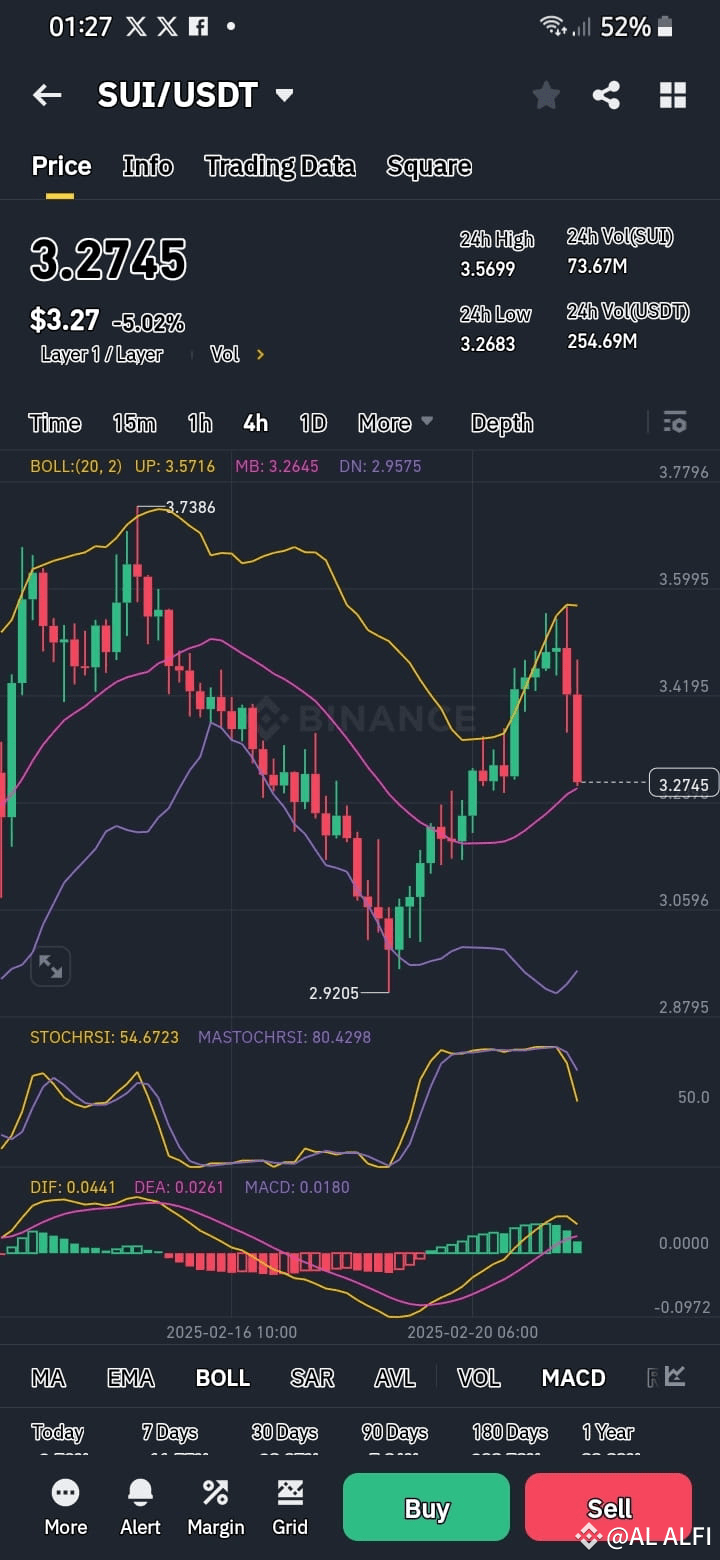Image resolution: width=720 pixels, height=1560 pixels.
Task: Tap the Wi-Fi status icon
Action: point(552,26)
